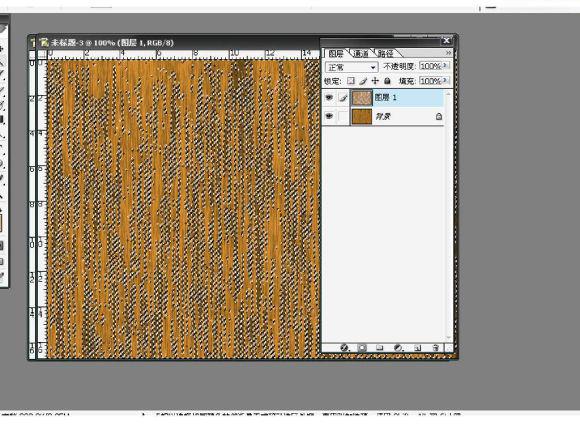The image size is (580, 435).
Task: Switch to the 通道 tab
Action: coord(361,54)
